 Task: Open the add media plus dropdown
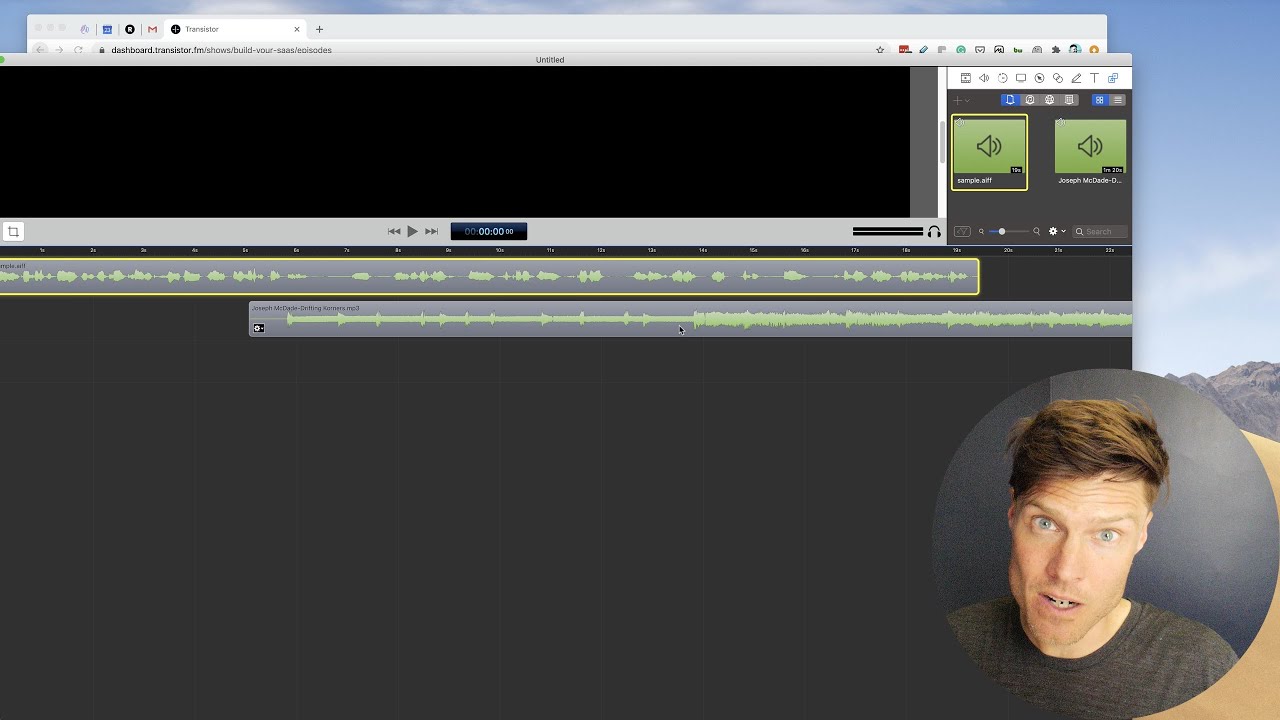point(961,100)
